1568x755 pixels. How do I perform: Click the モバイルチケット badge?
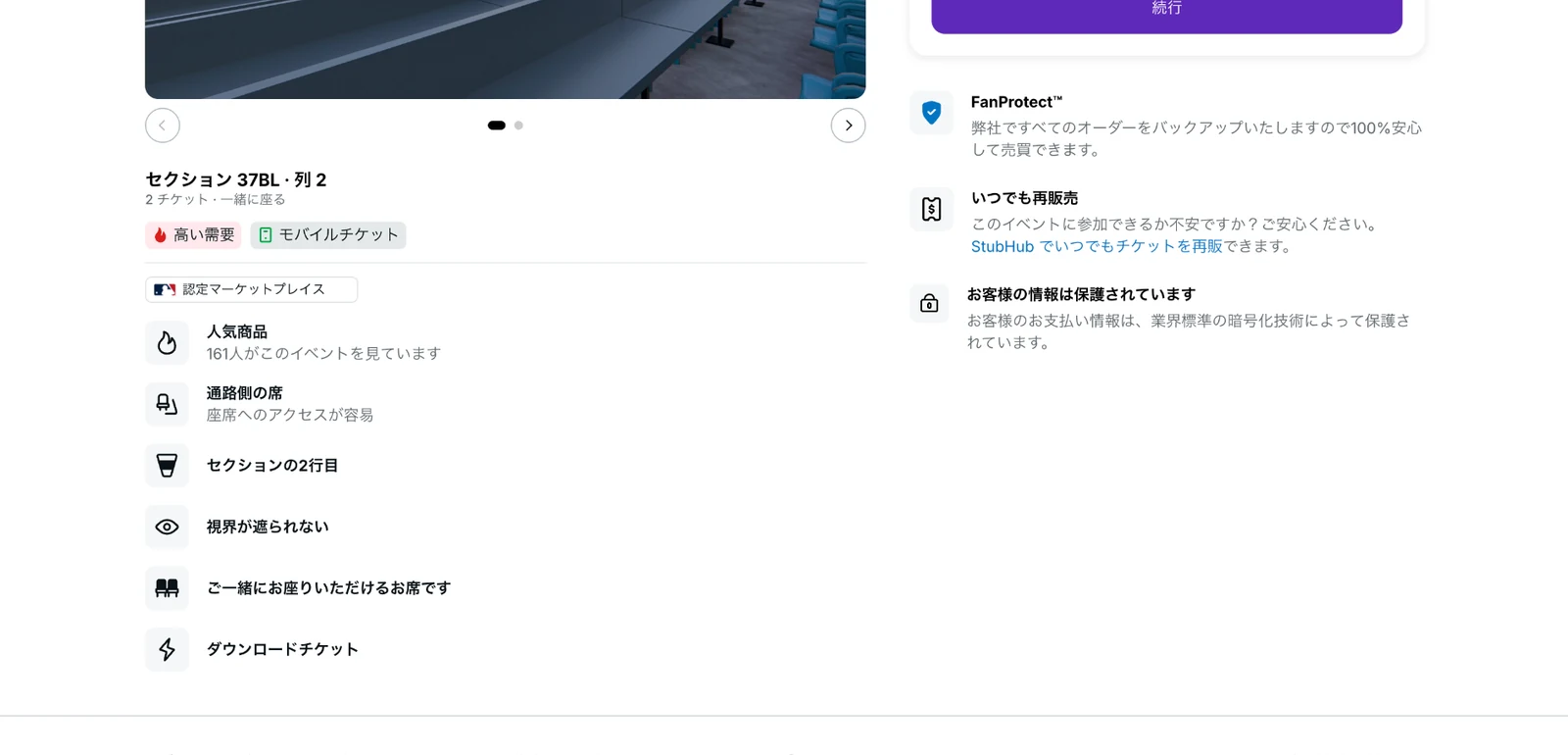328,235
